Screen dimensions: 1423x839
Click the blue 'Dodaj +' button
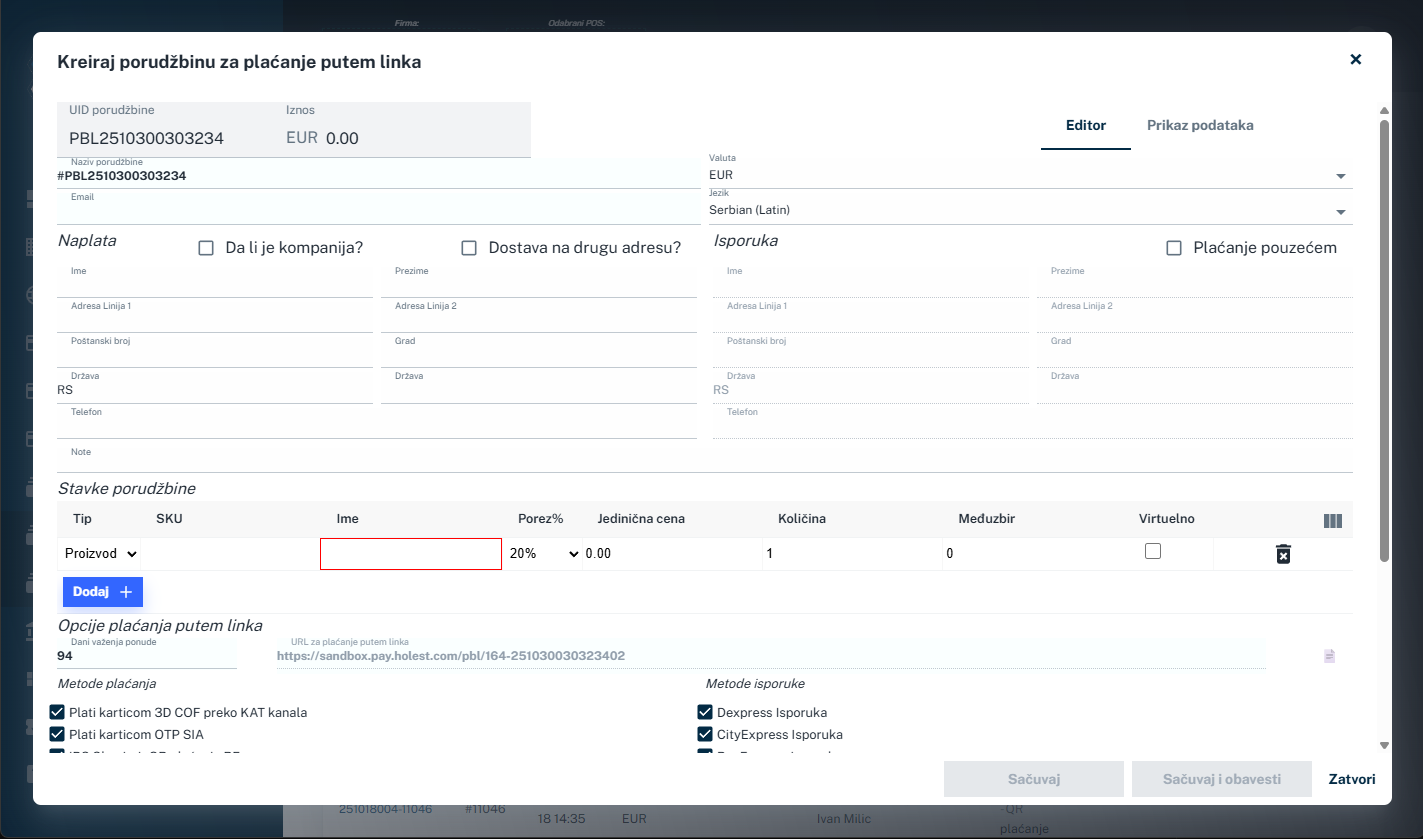coord(102,591)
